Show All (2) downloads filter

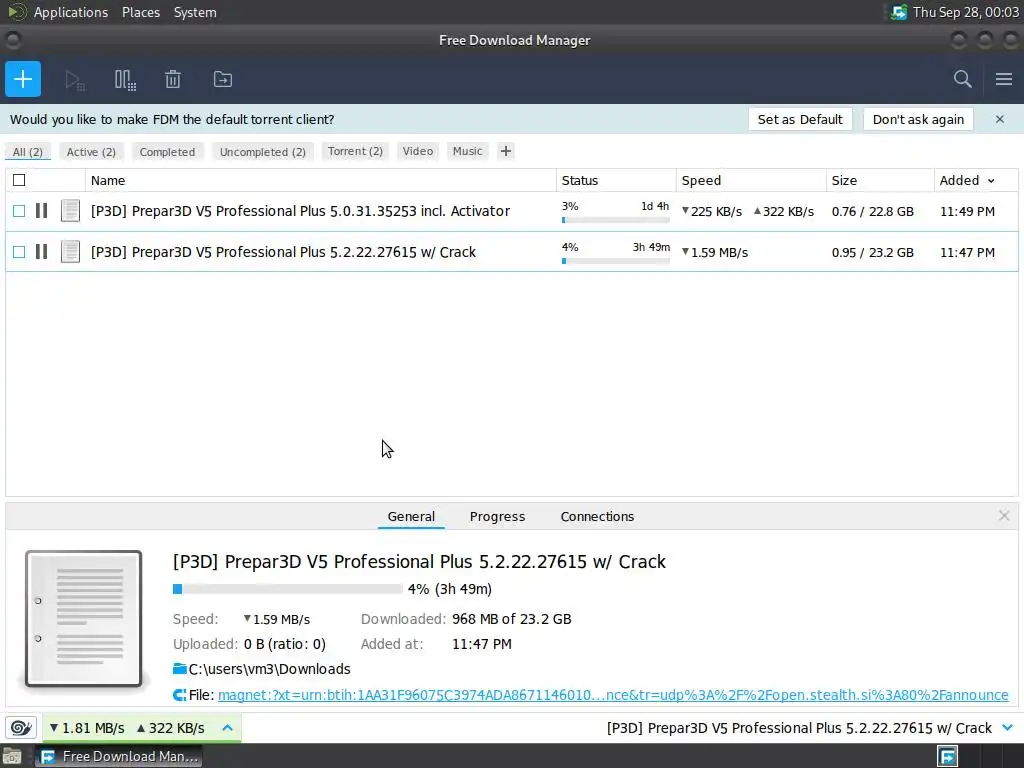(x=27, y=152)
